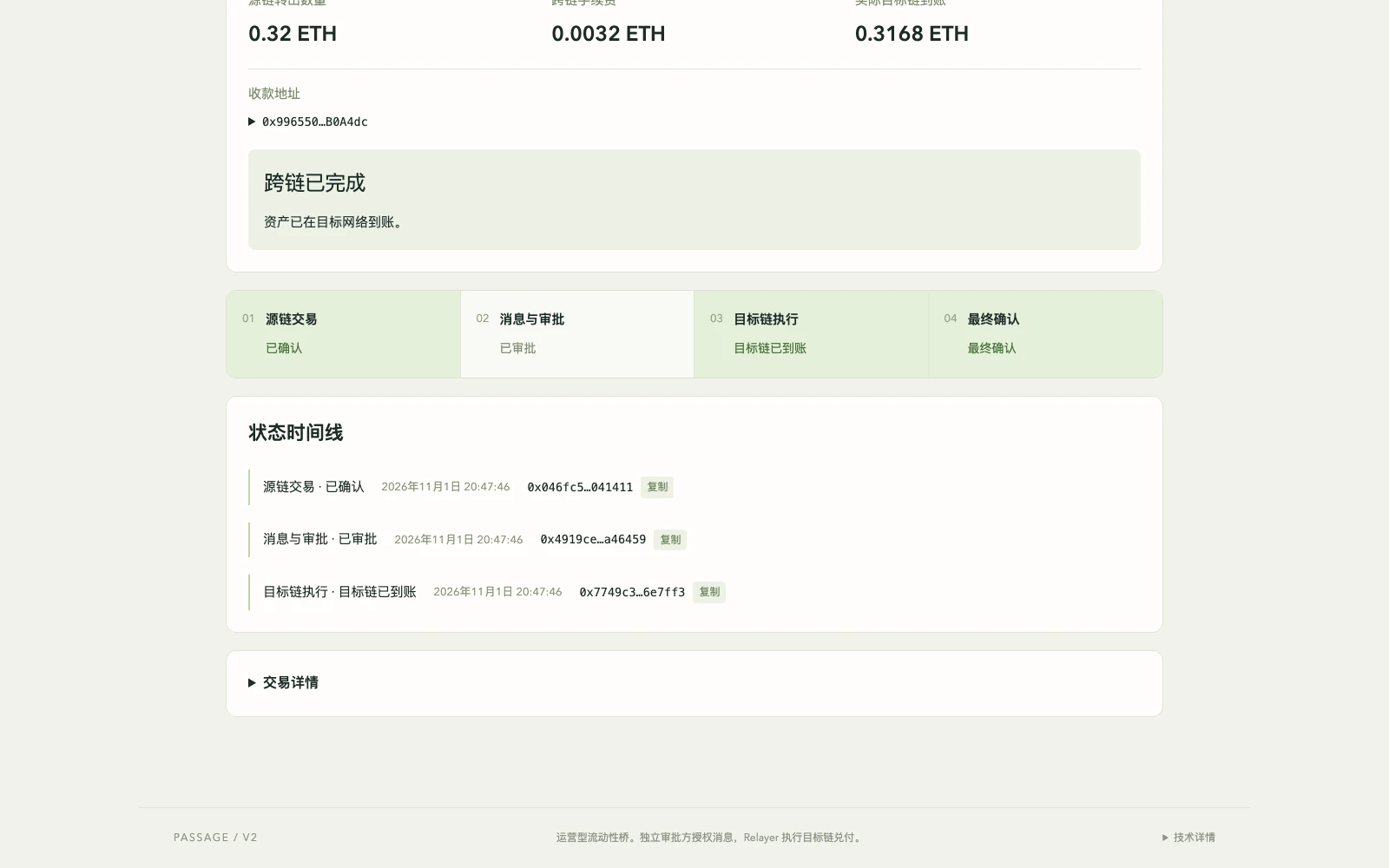Click the 源链交易 · 已确认 timeline entry
Screen dimensions: 1389x868
click(313, 487)
